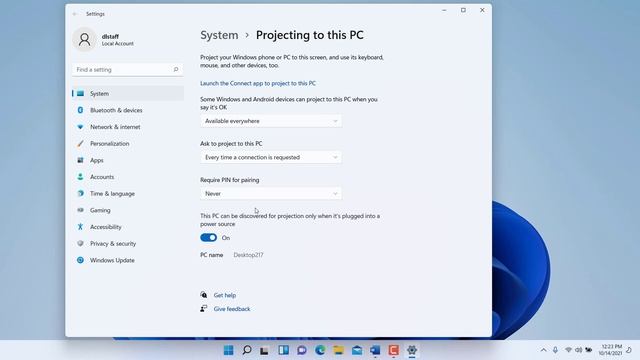Open Require PIN for pairing dropdown
Screen dimensions: 640x360
pos(271,193)
